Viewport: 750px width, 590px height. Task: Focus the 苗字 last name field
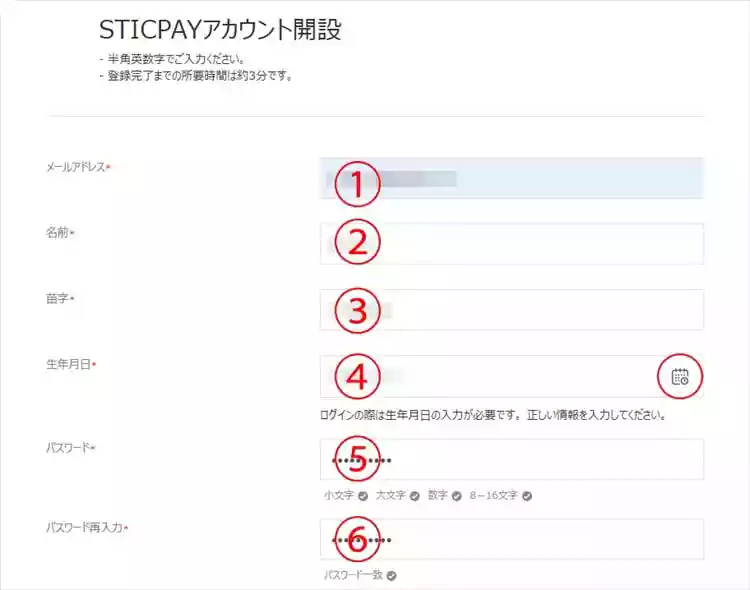[x=512, y=310]
